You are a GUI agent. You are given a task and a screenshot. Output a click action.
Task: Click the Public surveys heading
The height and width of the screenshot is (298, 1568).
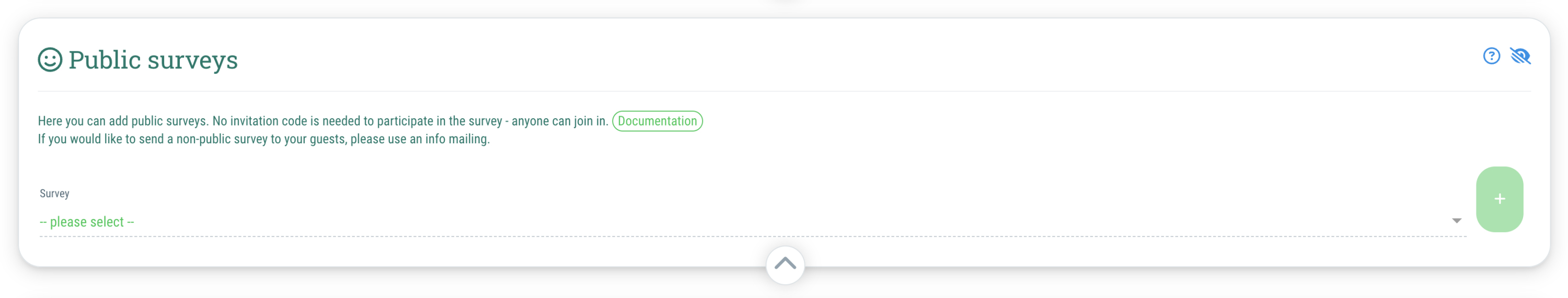[153, 60]
